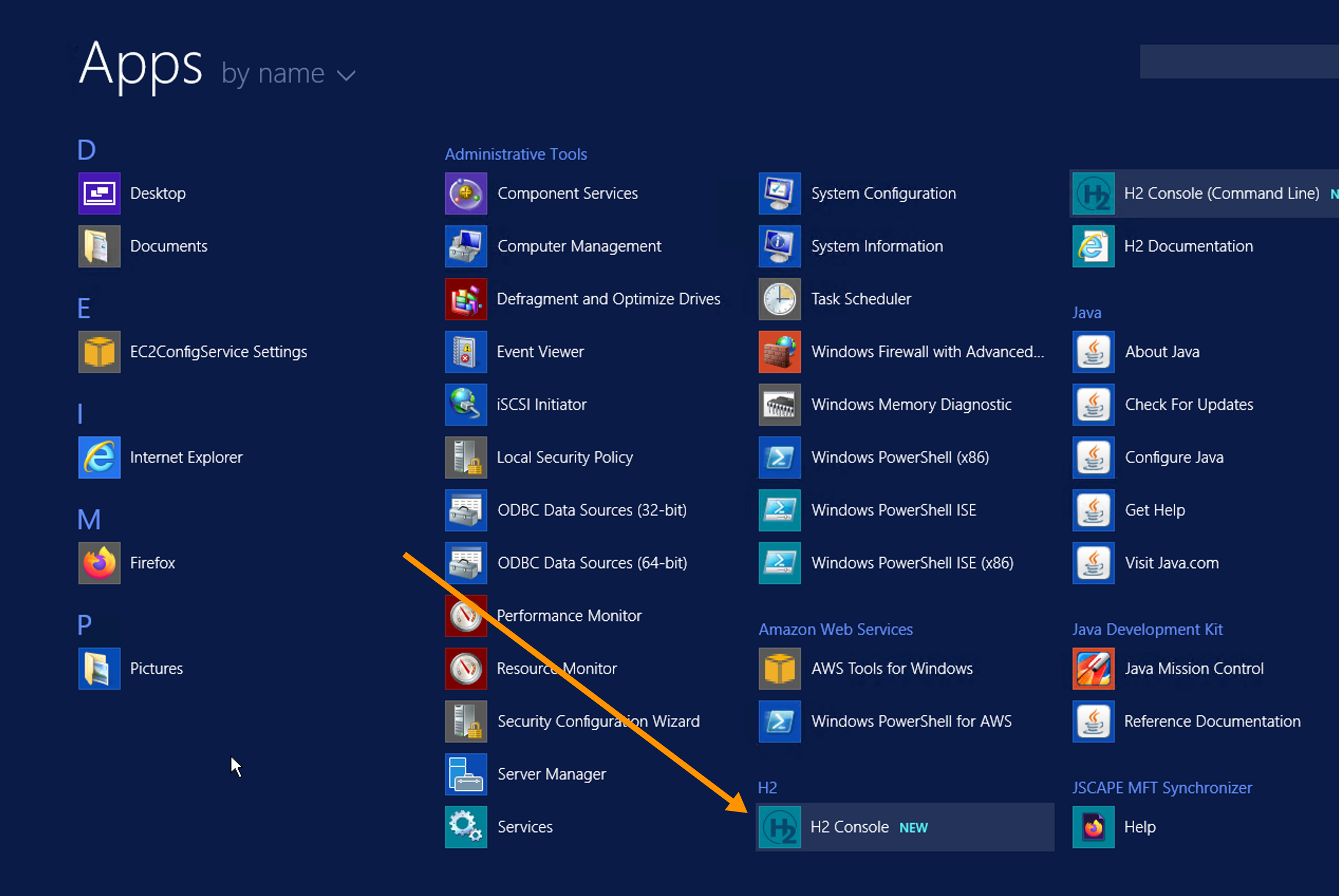Image resolution: width=1339 pixels, height=896 pixels.
Task: Open iSCSI Initiator icon
Action: pyautogui.click(x=466, y=405)
